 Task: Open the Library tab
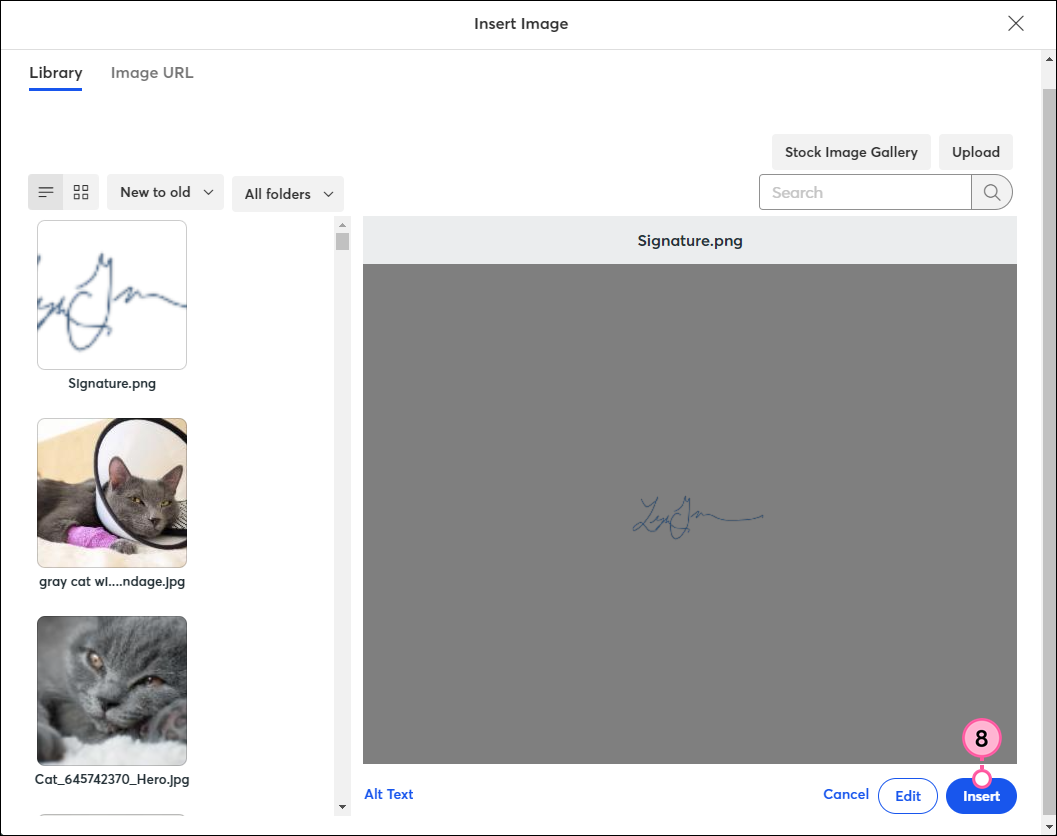click(x=55, y=73)
